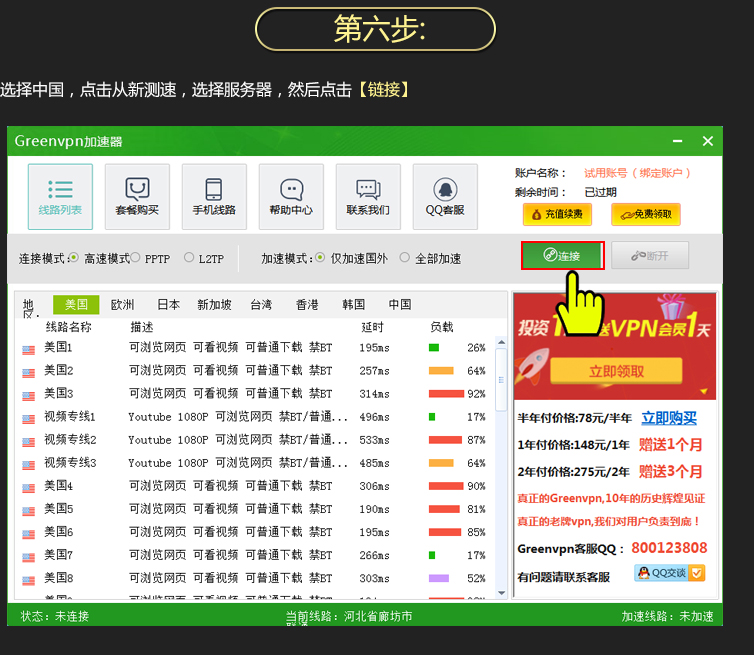This screenshot has height=655, width=754.
Task: Click the green 连接 connect button
Action: point(561,256)
